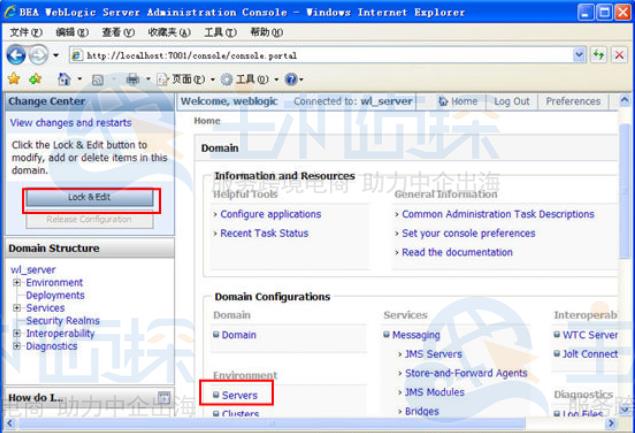Open the Messaging link under Services
The height and width of the screenshot is (433, 635).
coord(416,335)
